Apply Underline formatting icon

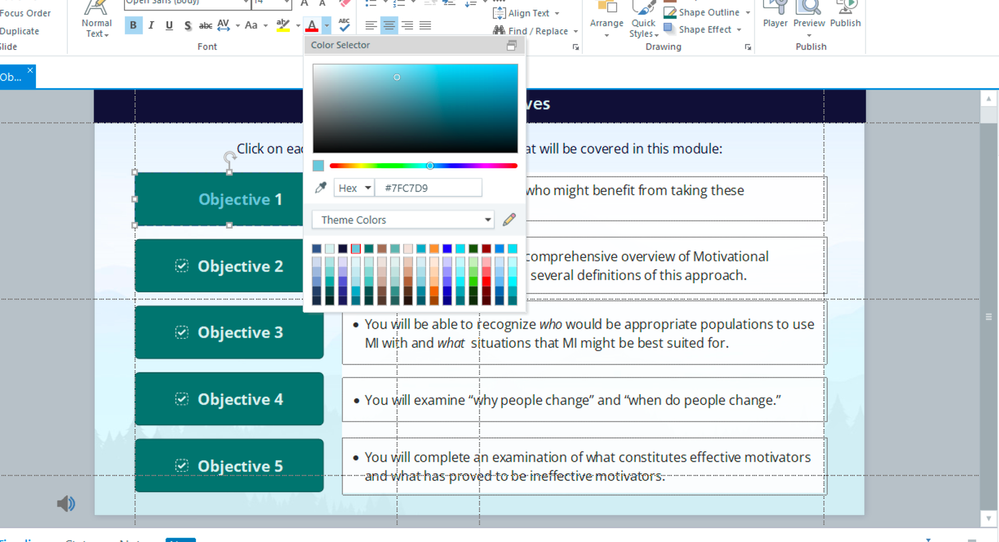(x=169, y=25)
